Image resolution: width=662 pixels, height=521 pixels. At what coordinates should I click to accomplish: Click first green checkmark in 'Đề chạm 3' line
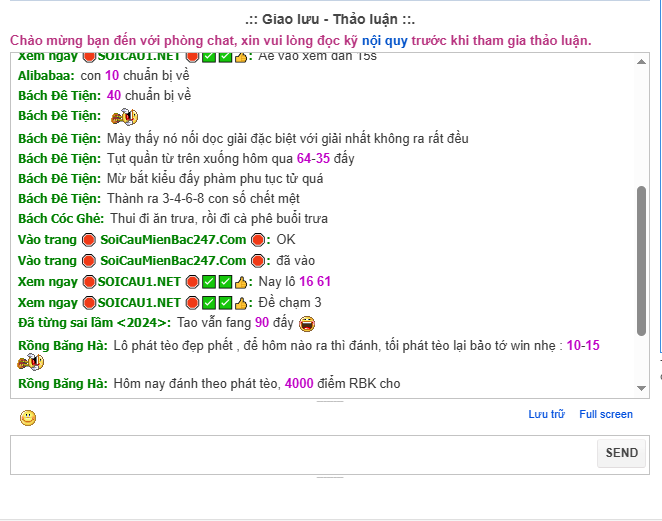coord(209,303)
